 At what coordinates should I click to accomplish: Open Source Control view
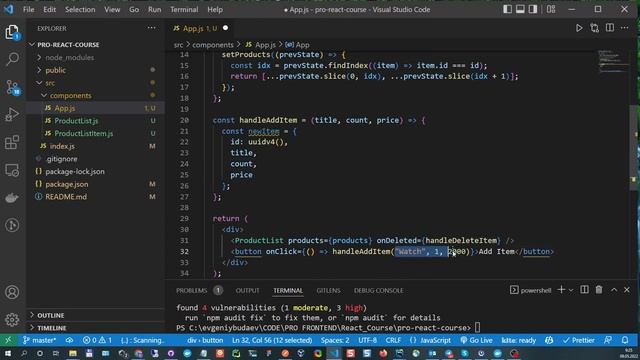coord(12,87)
